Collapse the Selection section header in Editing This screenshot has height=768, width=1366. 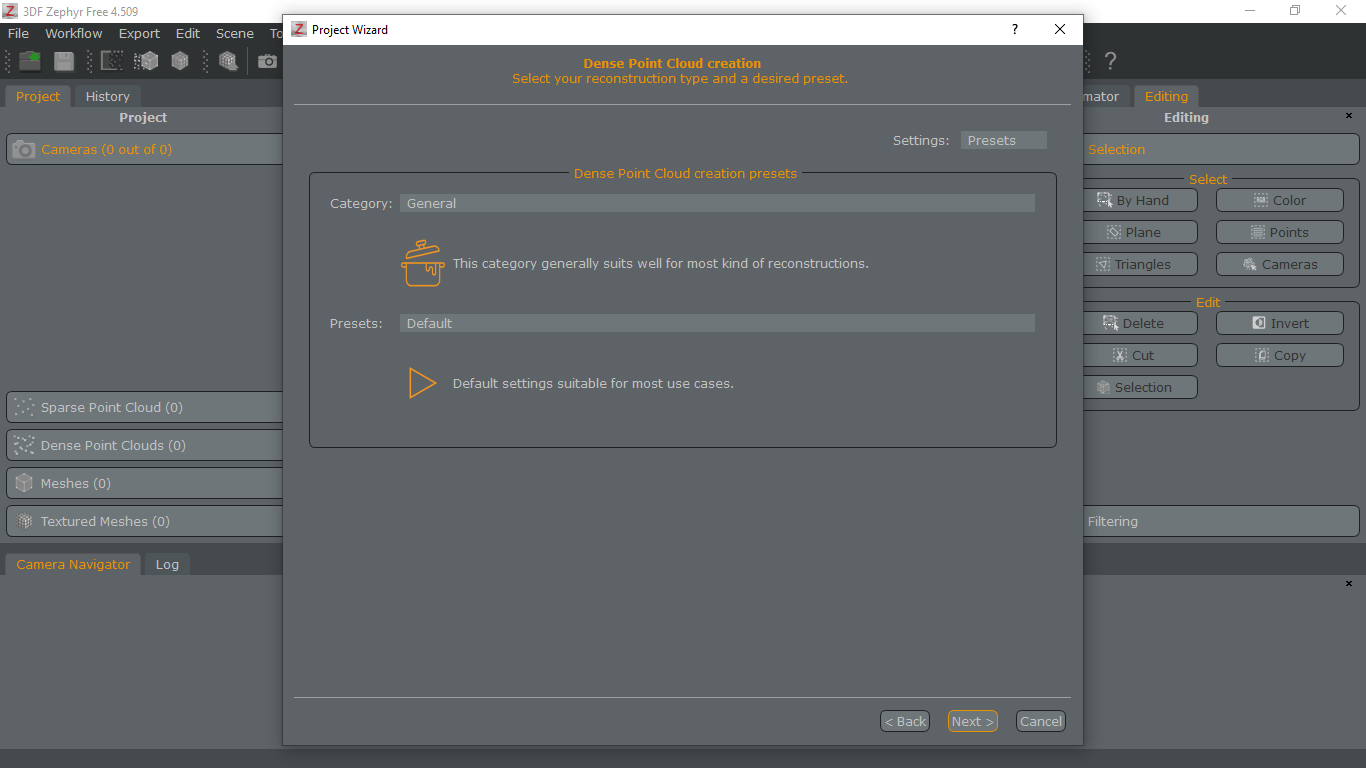tap(1221, 149)
